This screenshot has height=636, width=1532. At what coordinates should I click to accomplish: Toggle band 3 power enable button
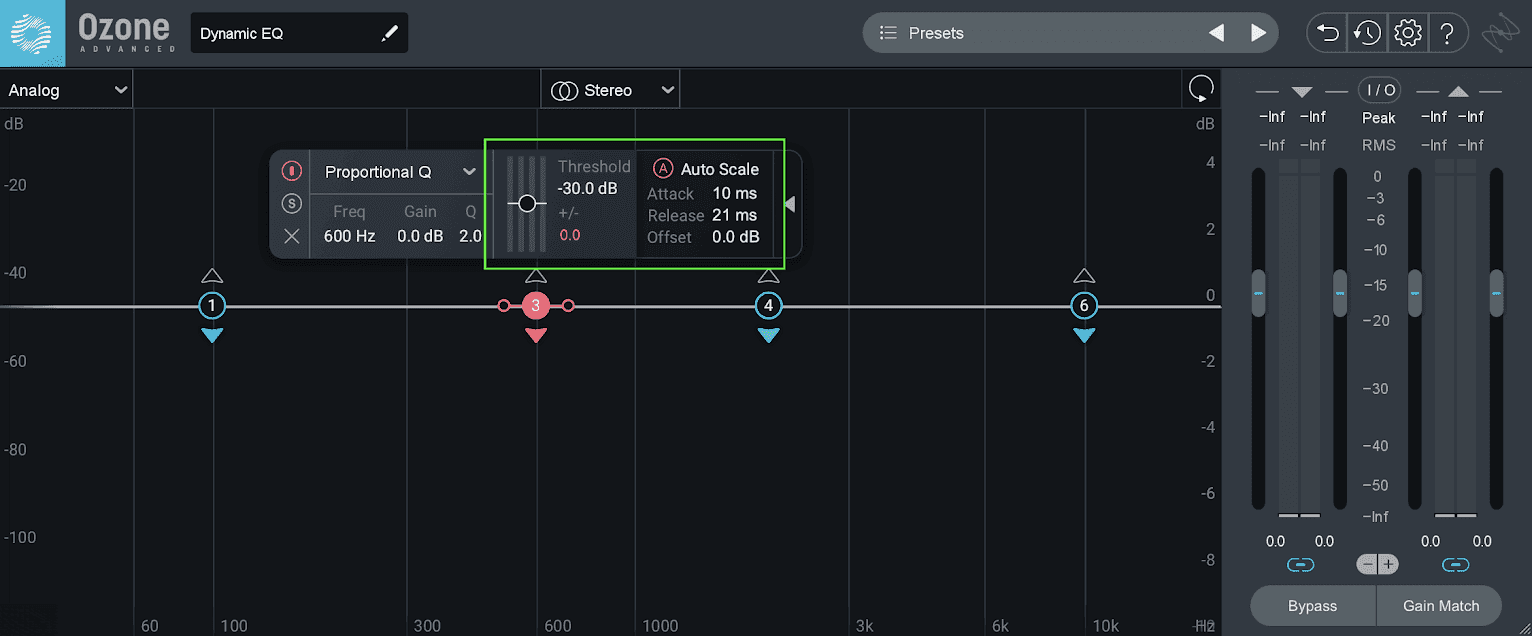click(292, 170)
